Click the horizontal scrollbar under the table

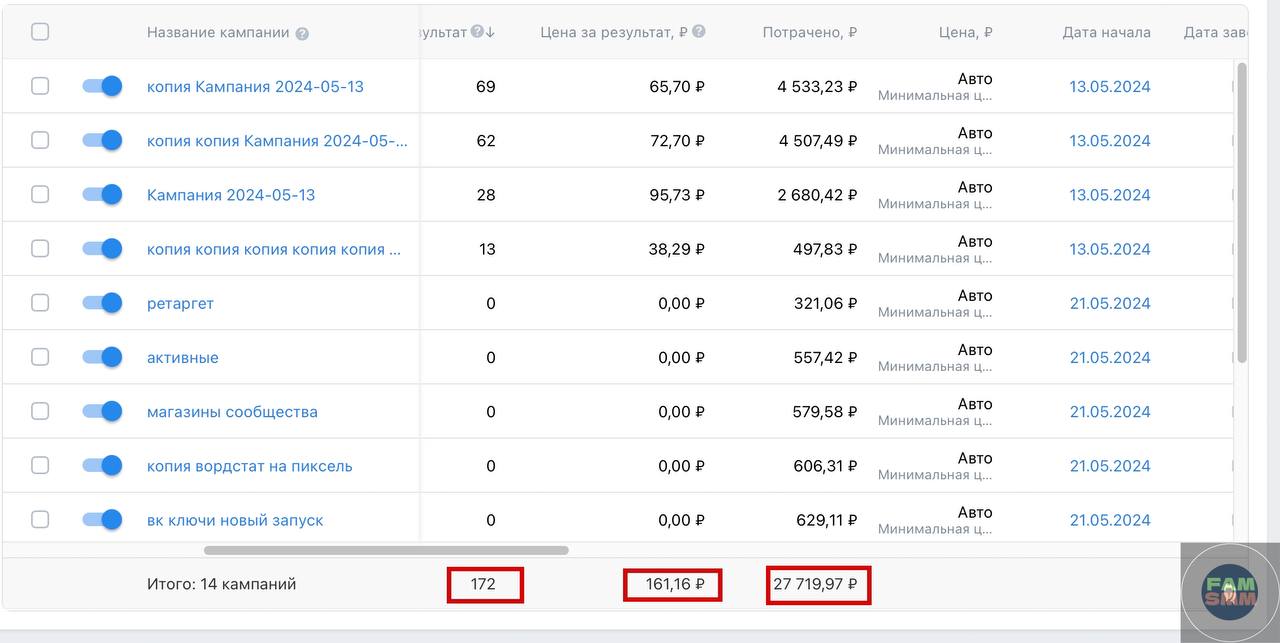pos(386,550)
